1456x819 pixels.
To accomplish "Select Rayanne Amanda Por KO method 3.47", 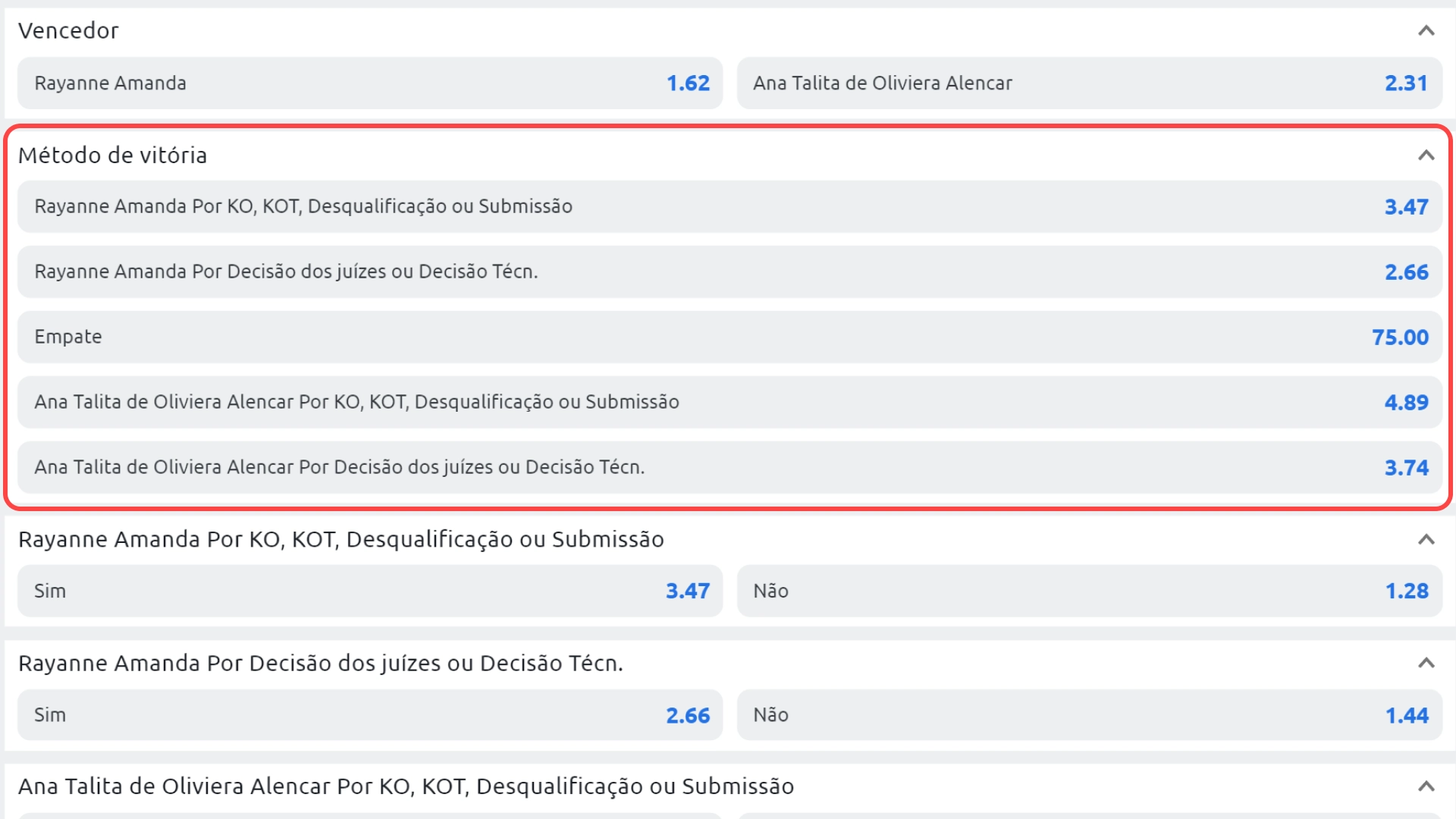I will 730,206.
